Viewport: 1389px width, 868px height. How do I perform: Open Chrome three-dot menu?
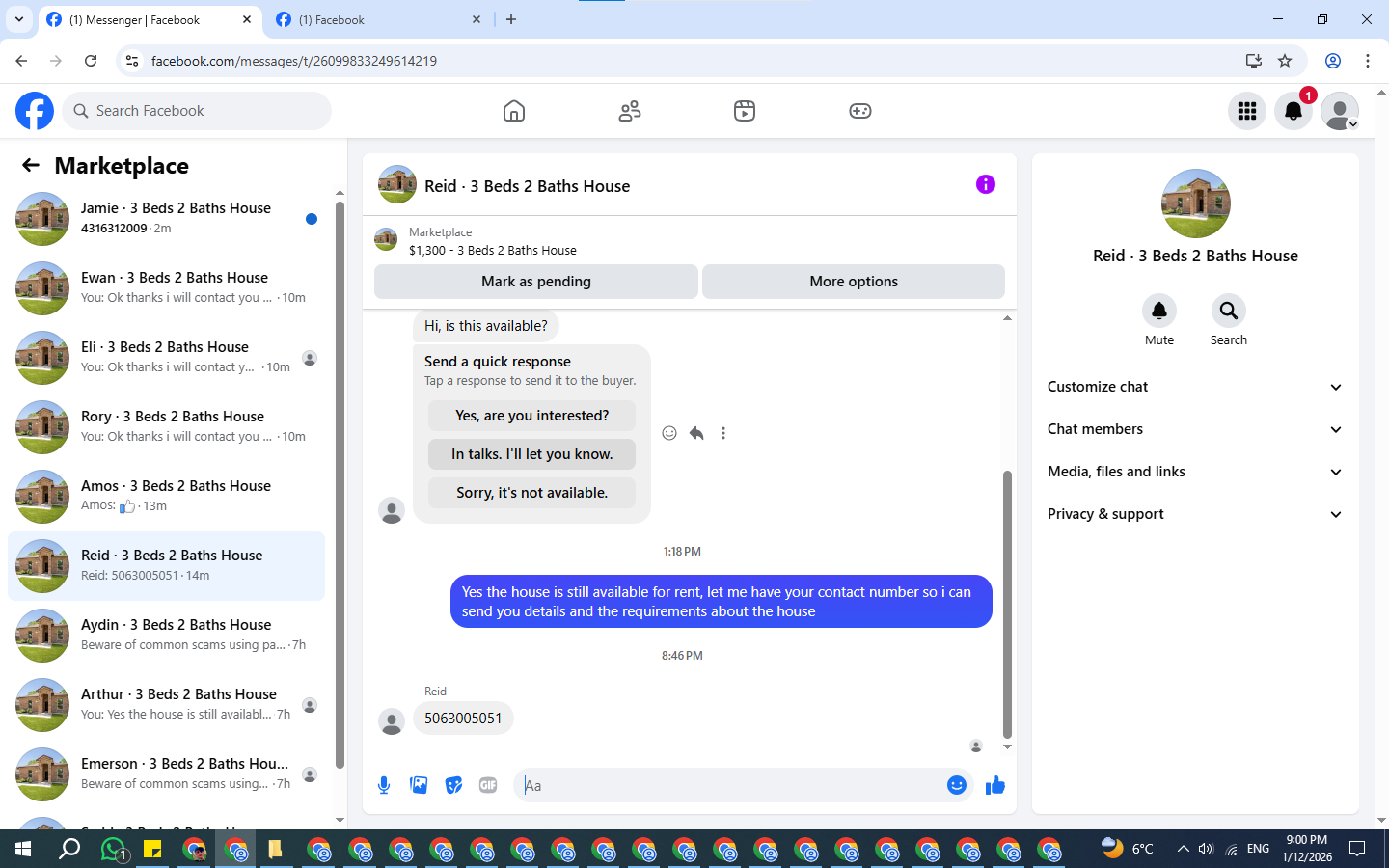coord(1368,61)
